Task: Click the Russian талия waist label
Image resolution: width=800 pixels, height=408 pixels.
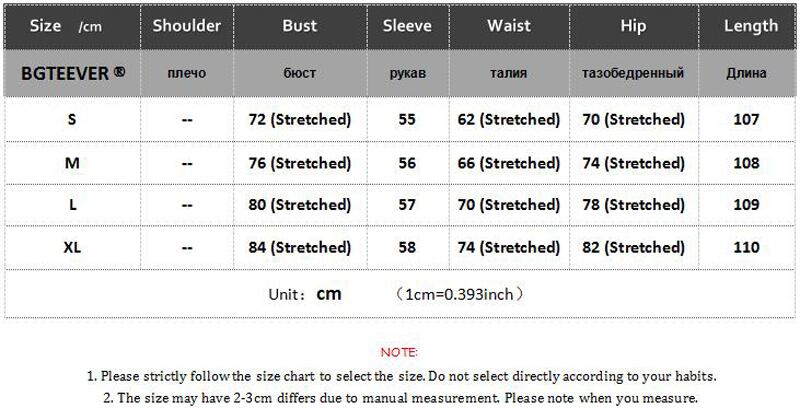Action: click(508, 73)
